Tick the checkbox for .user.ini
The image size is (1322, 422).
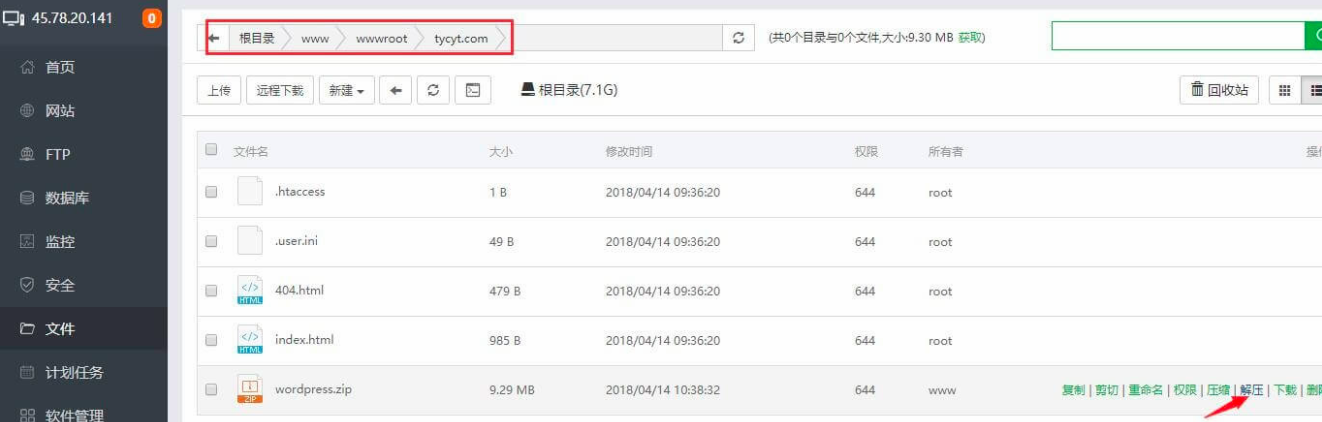(211, 241)
